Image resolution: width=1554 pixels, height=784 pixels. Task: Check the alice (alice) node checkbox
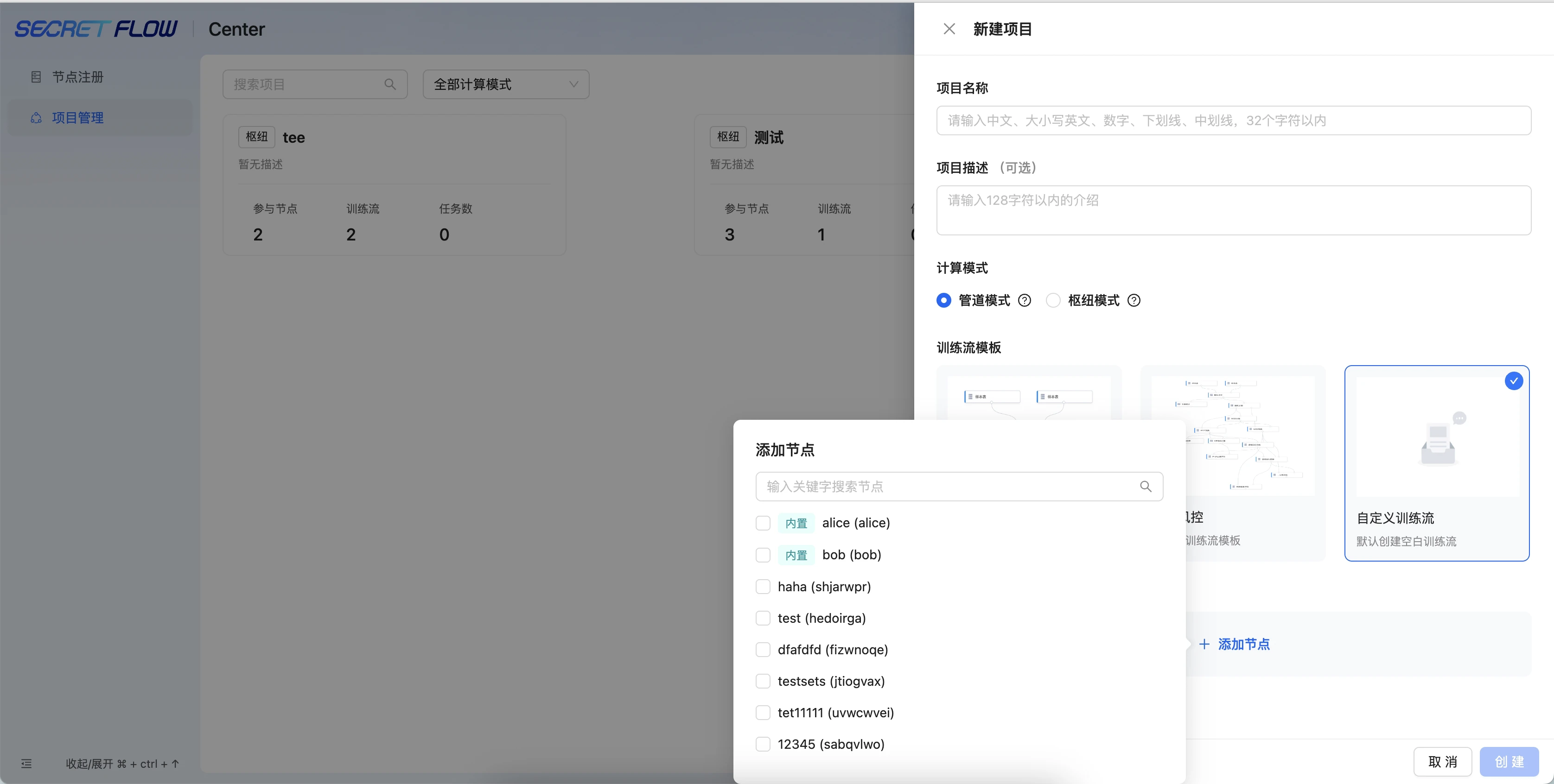click(x=763, y=523)
